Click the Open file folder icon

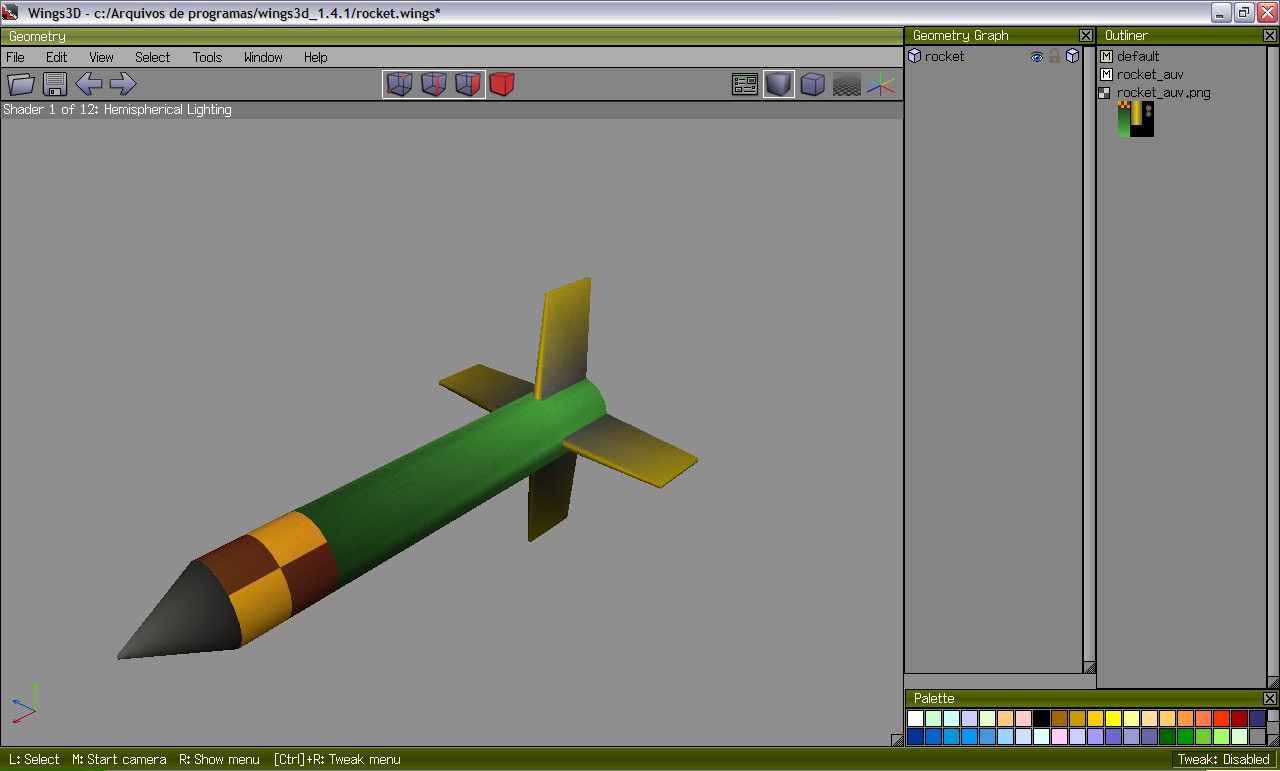click(21, 84)
